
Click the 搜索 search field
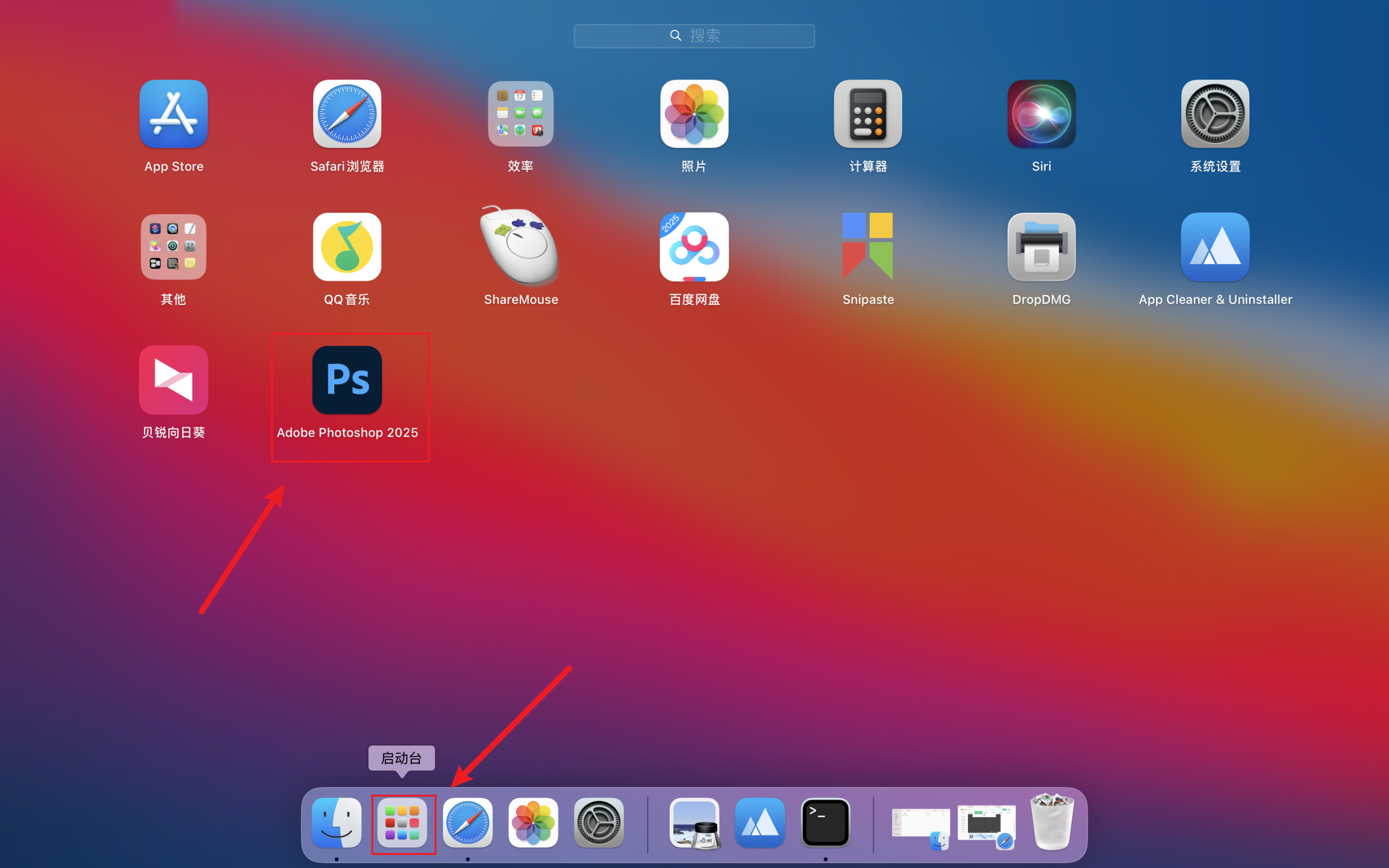coord(694,36)
